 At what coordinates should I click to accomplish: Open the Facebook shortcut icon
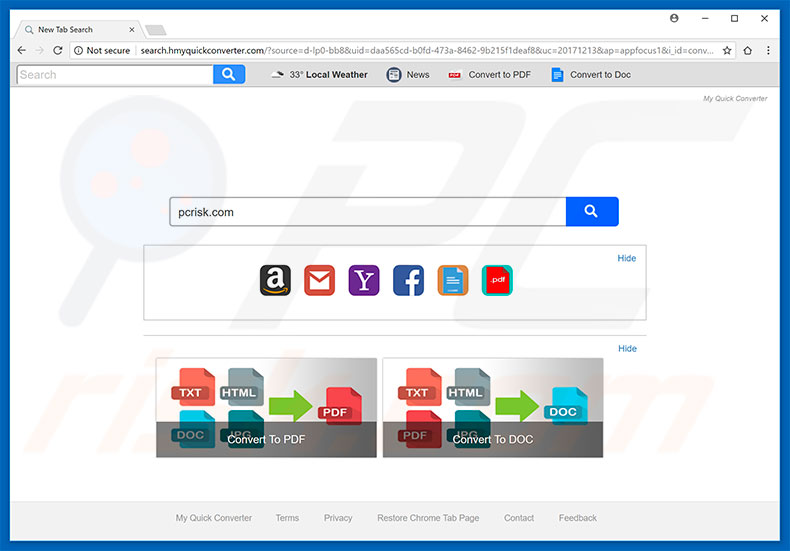click(408, 280)
